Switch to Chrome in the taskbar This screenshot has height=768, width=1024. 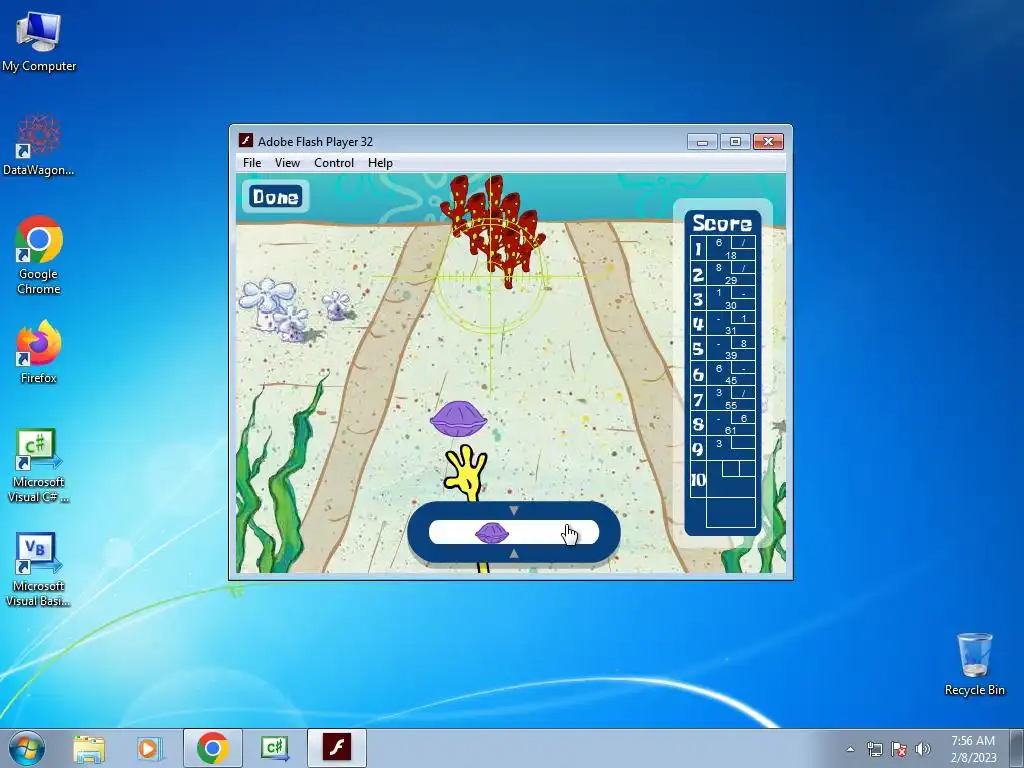click(x=213, y=748)
